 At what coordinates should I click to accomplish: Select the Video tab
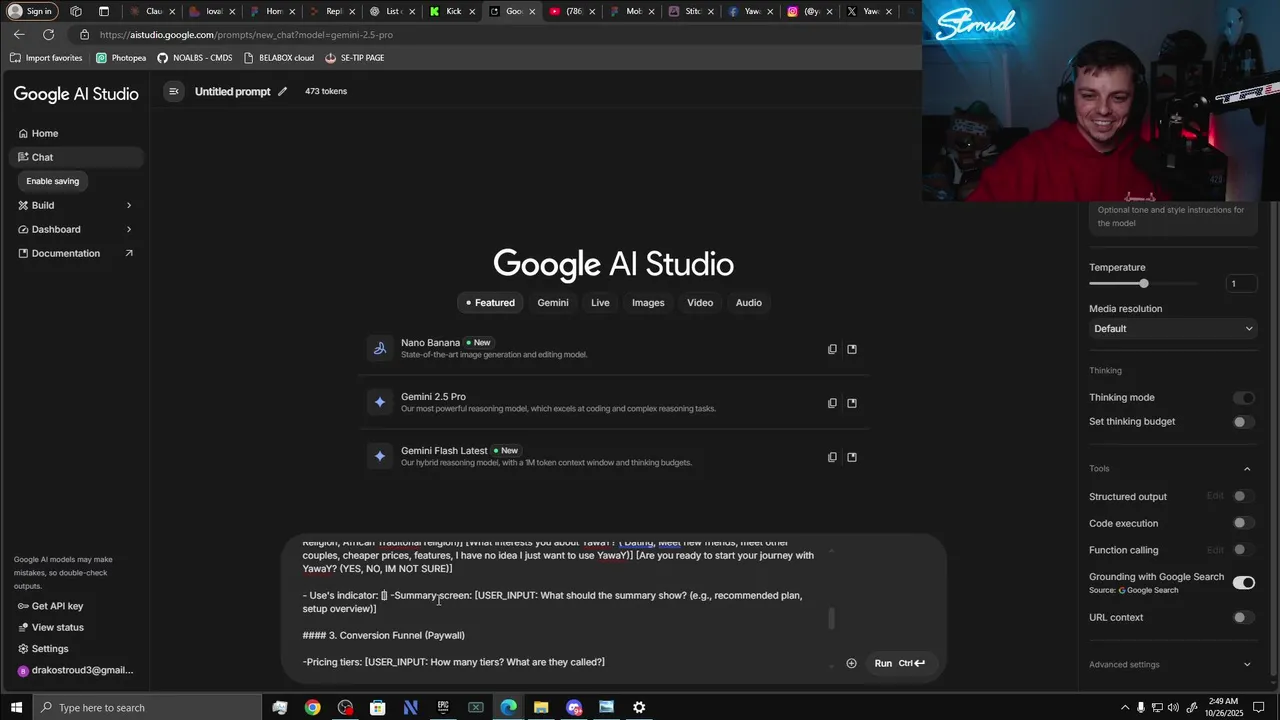pyautogui.click(x=700, y=303)
